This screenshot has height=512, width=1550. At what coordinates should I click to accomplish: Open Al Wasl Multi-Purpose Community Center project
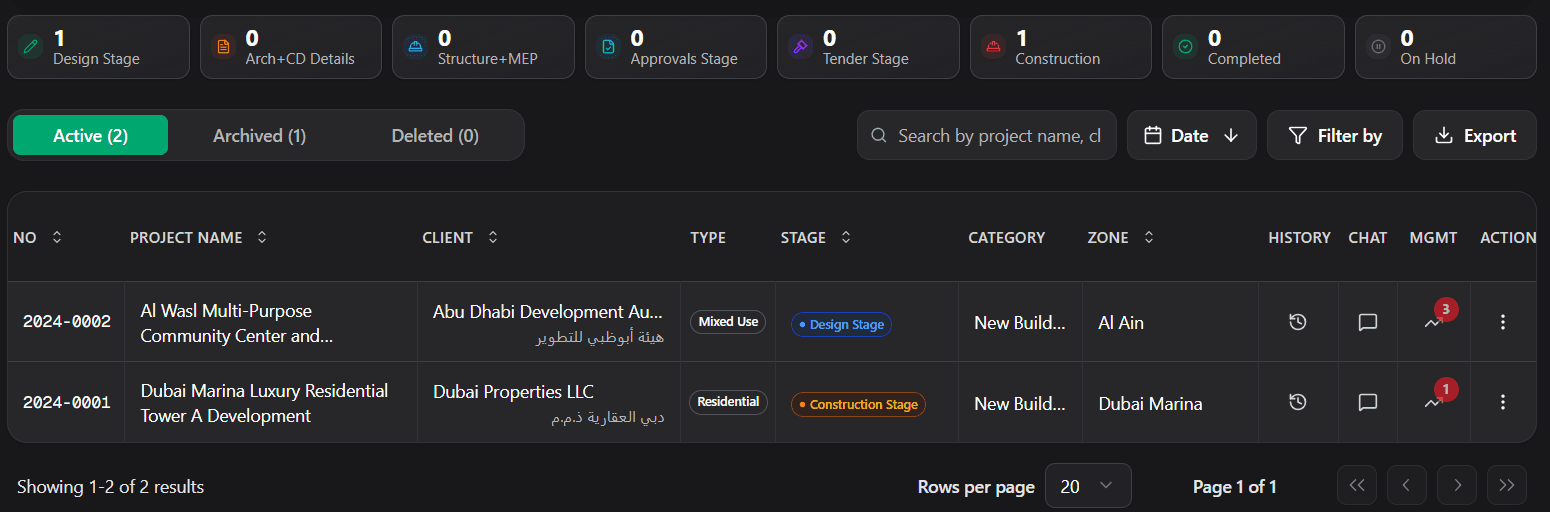pyautogui.click(x=237, y=323)
